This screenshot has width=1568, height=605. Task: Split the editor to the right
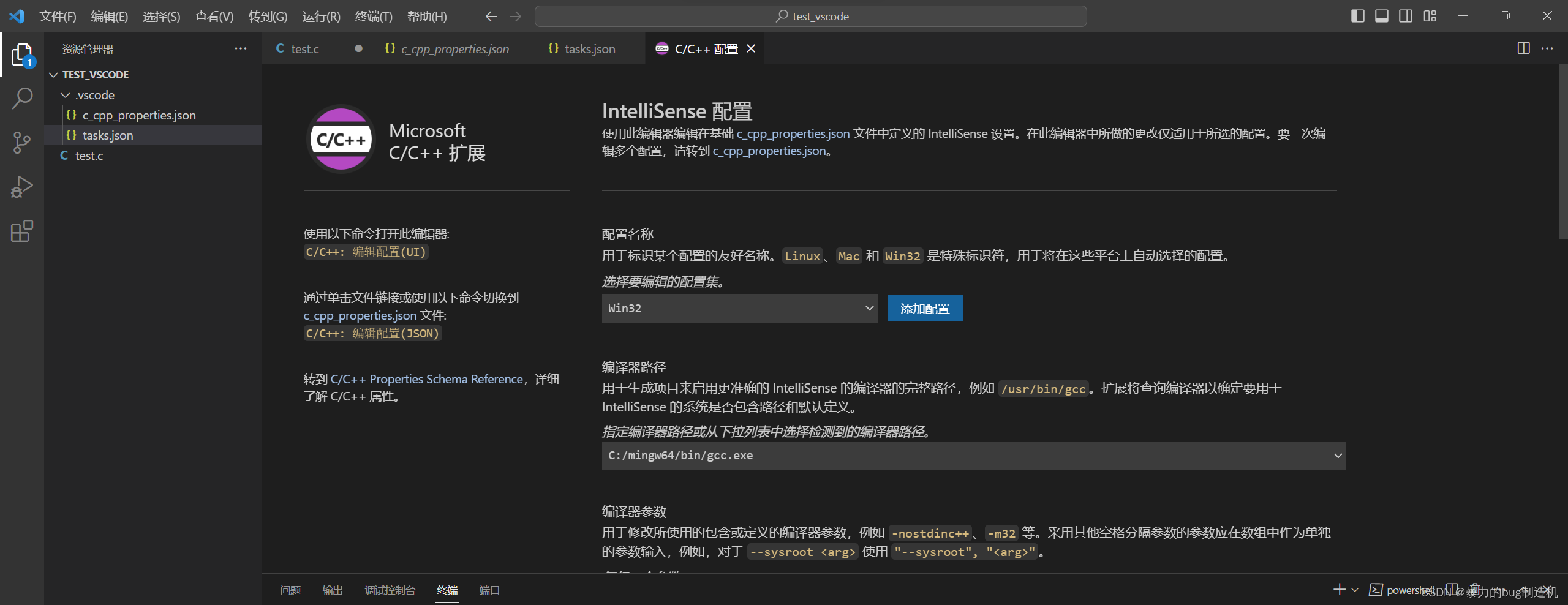coord(1523,48)
